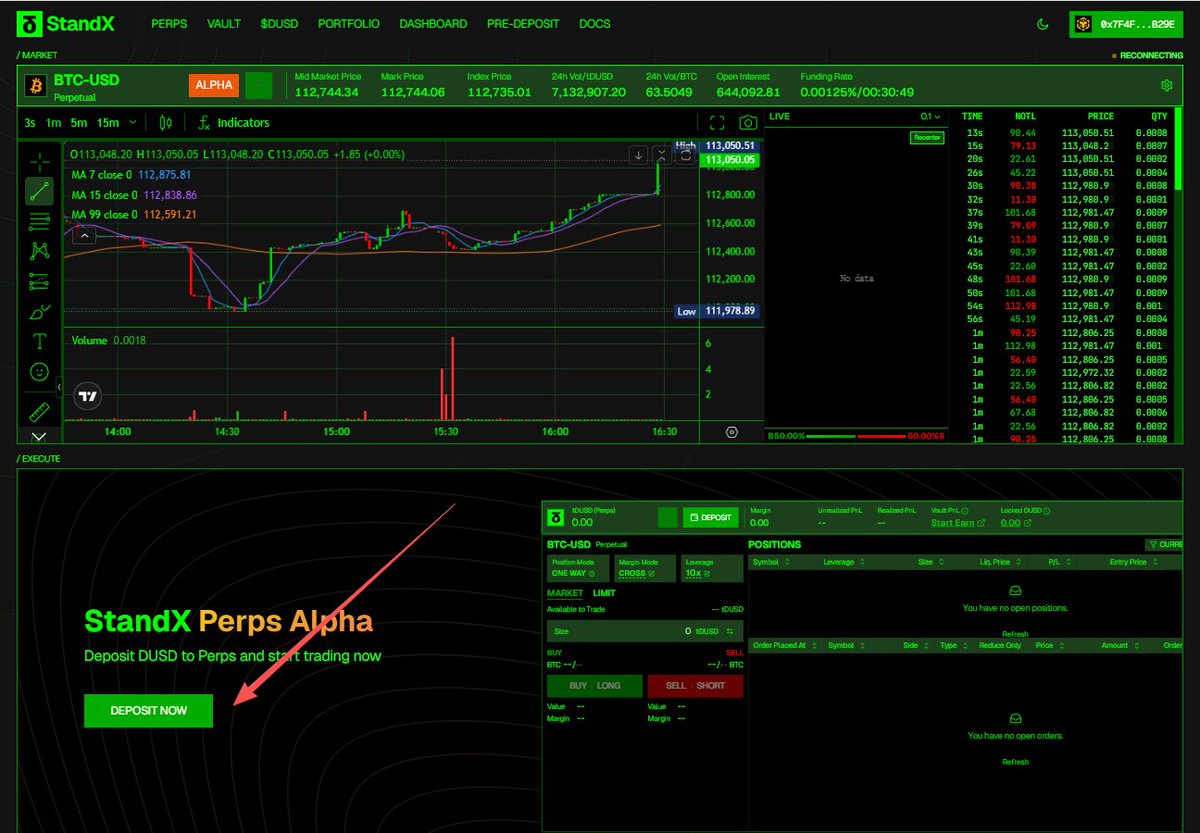Click the orange ALPHA badge
The height and width of the screenshot is (833, 1200).
214,85
